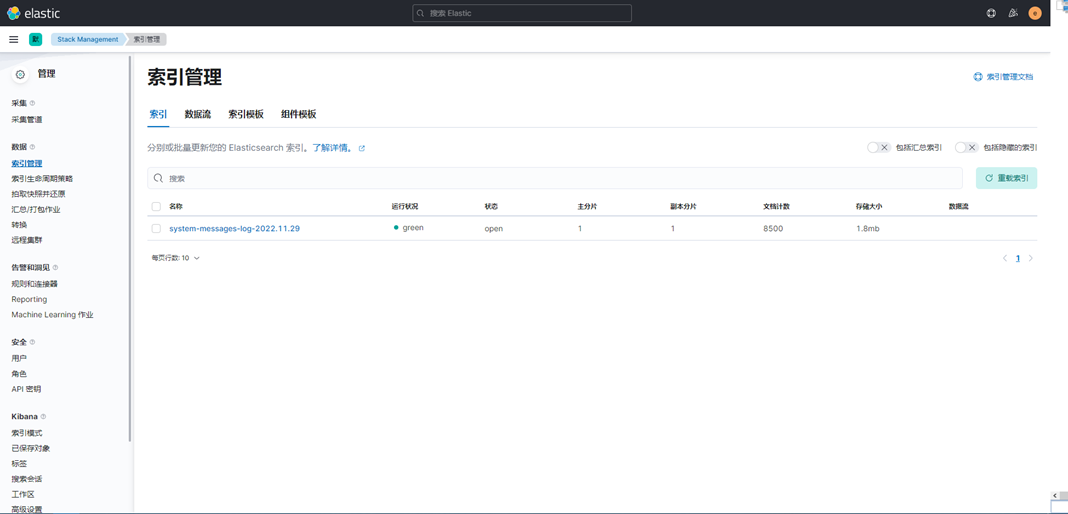Open the orange user avatar menu

click(x=1035, y=13)
